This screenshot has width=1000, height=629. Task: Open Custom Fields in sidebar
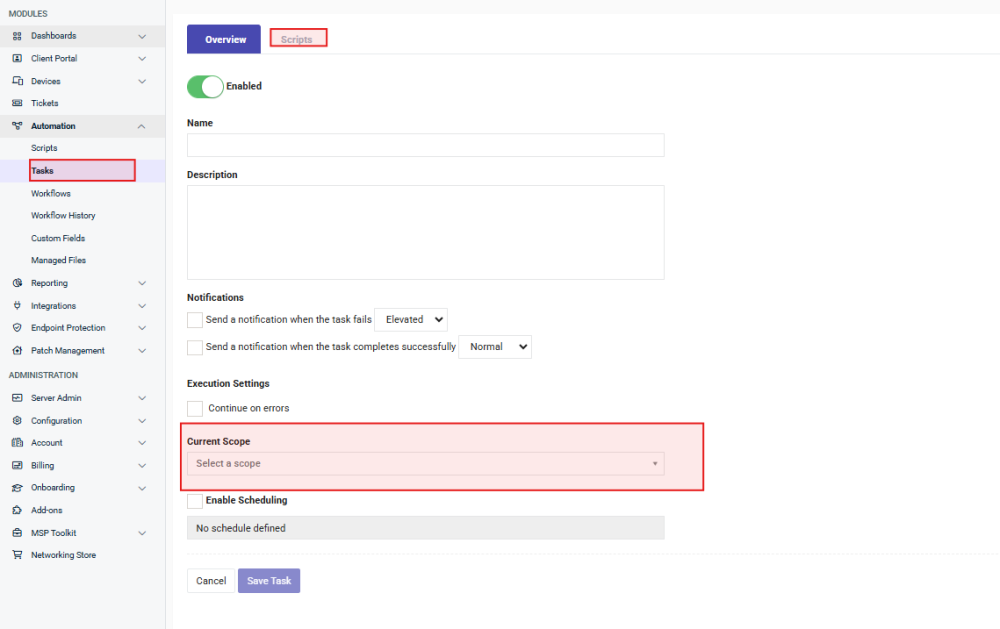(x=58, y=238)
